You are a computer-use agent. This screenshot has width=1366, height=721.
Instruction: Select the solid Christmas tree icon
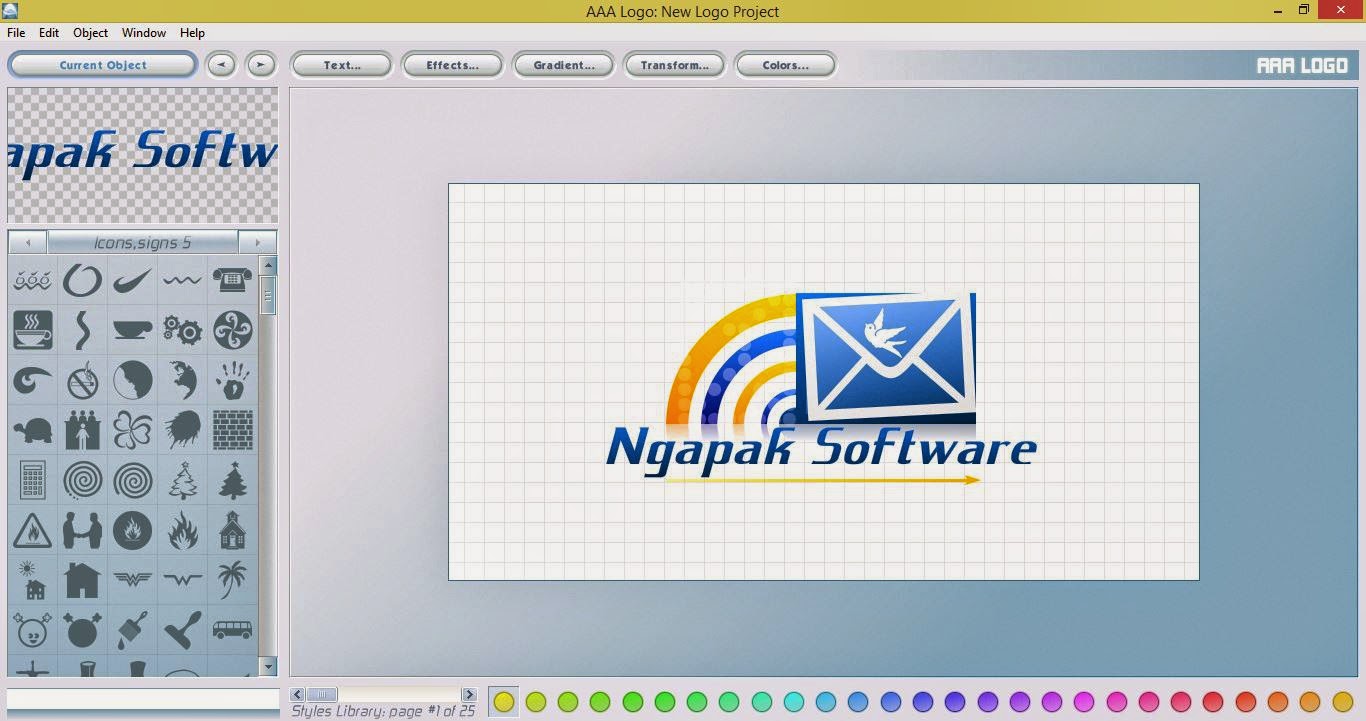(x=232, y=480)
